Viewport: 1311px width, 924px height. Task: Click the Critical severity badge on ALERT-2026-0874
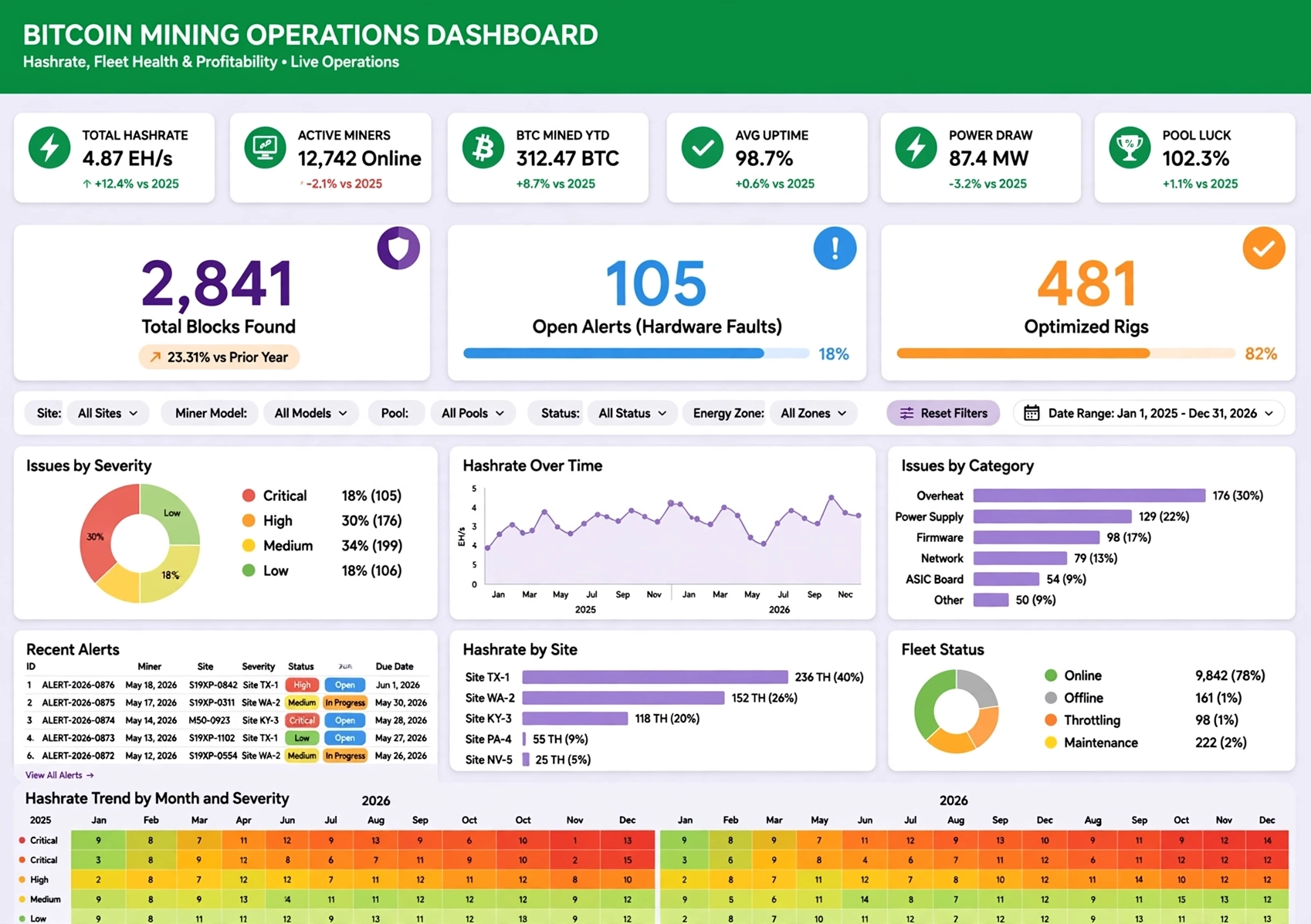pos(302,720)
